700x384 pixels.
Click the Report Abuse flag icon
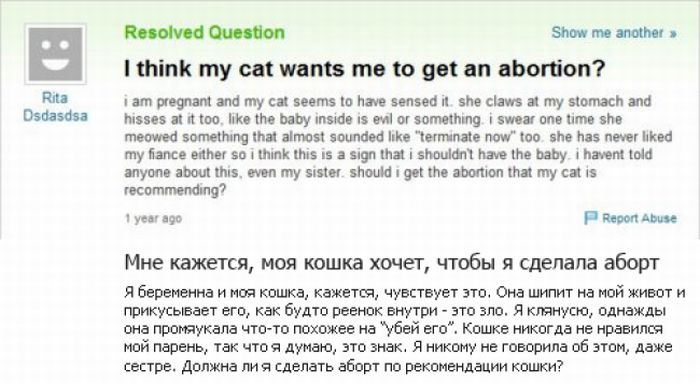point(591,218)
